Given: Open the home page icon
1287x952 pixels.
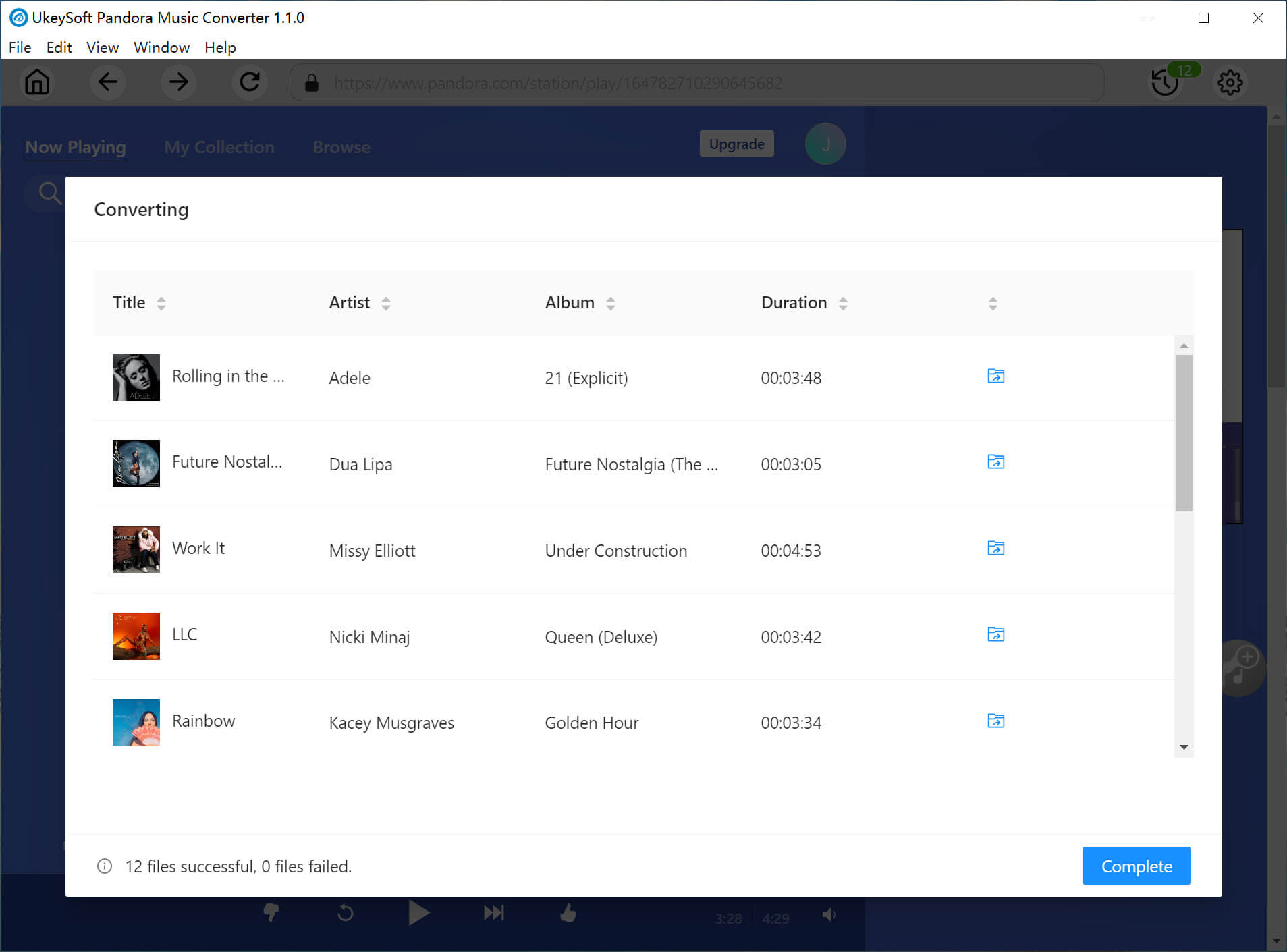Looking at the screenshot, I should click(37, 82).
